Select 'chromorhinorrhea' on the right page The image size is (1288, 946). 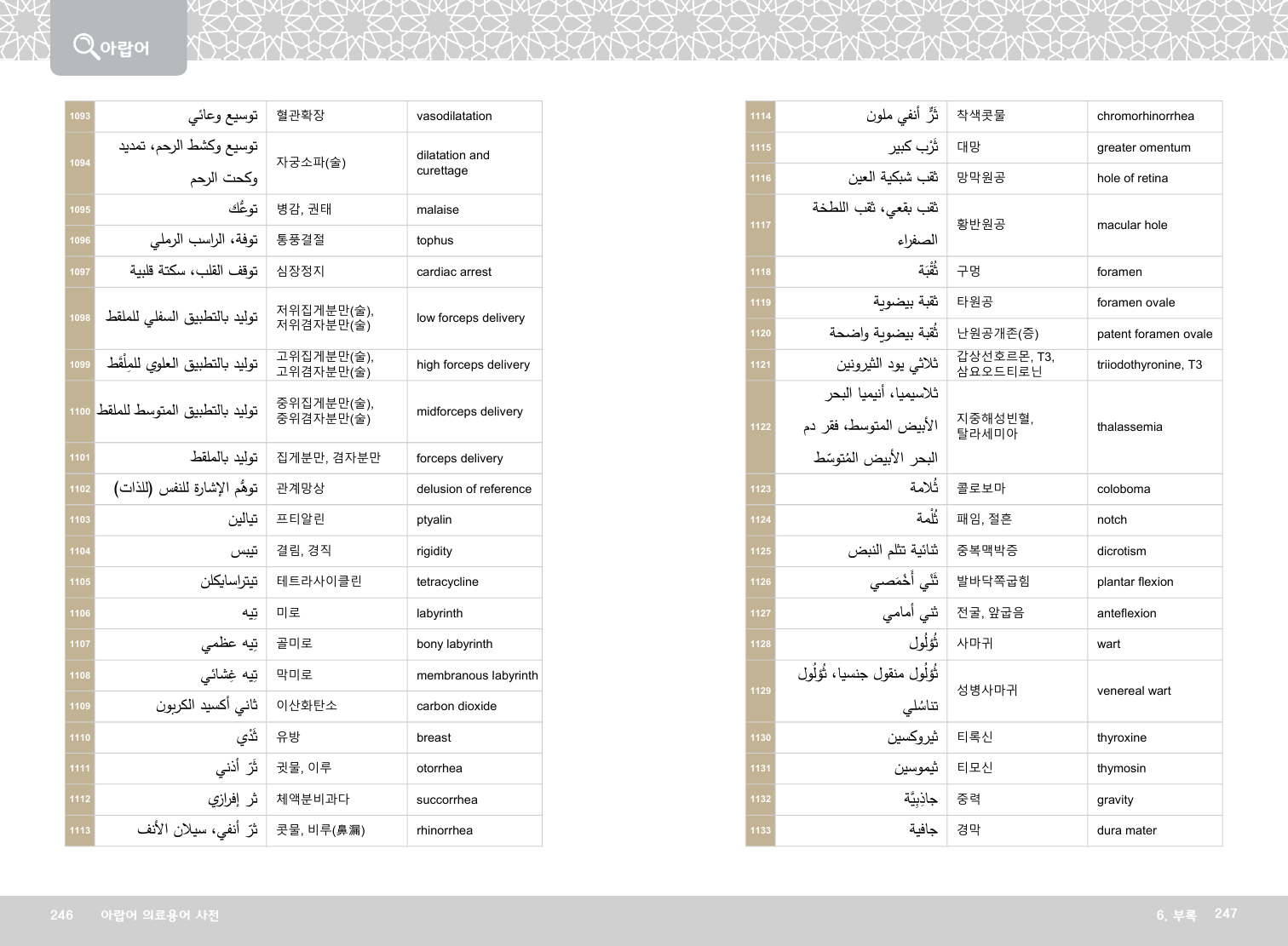click(1145, 116)
